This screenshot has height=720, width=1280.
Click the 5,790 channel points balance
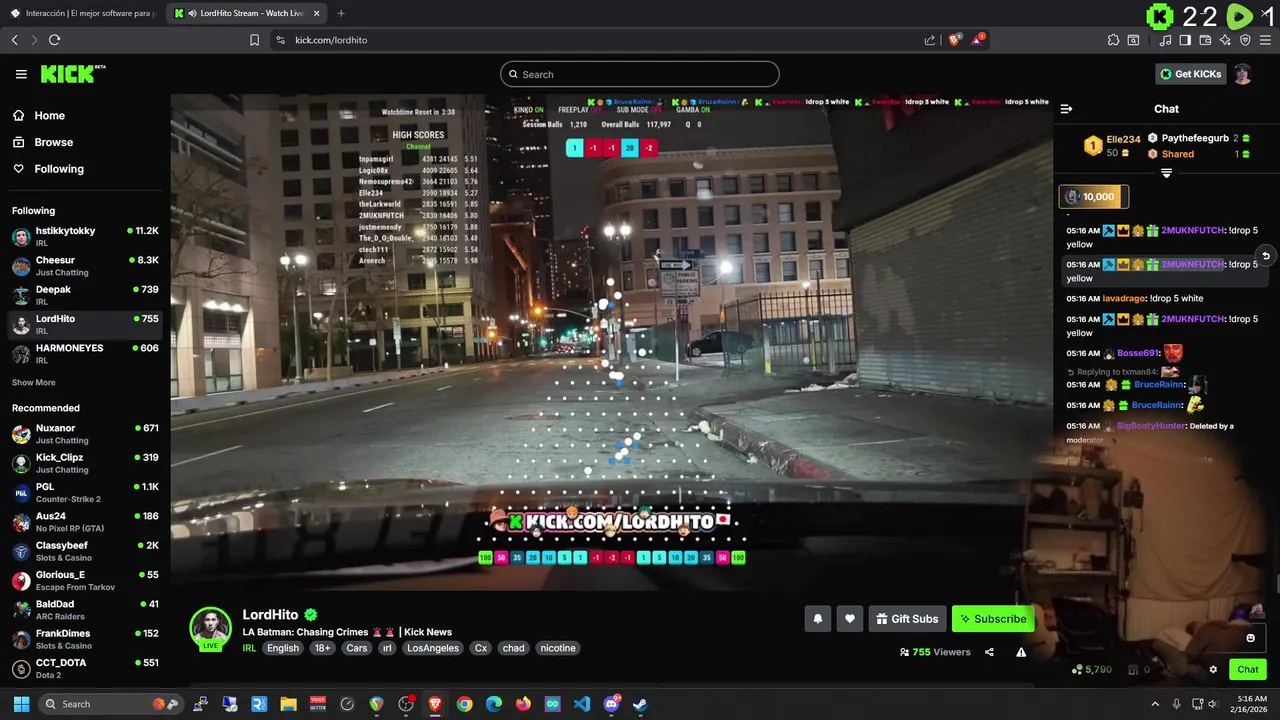(1093, 670)
